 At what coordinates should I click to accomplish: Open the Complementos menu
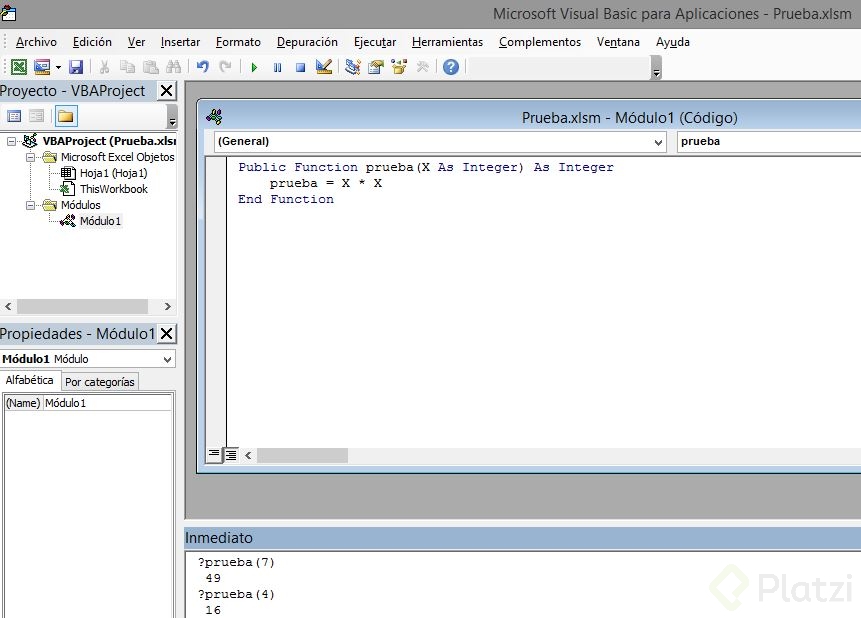tap(540, 42)
